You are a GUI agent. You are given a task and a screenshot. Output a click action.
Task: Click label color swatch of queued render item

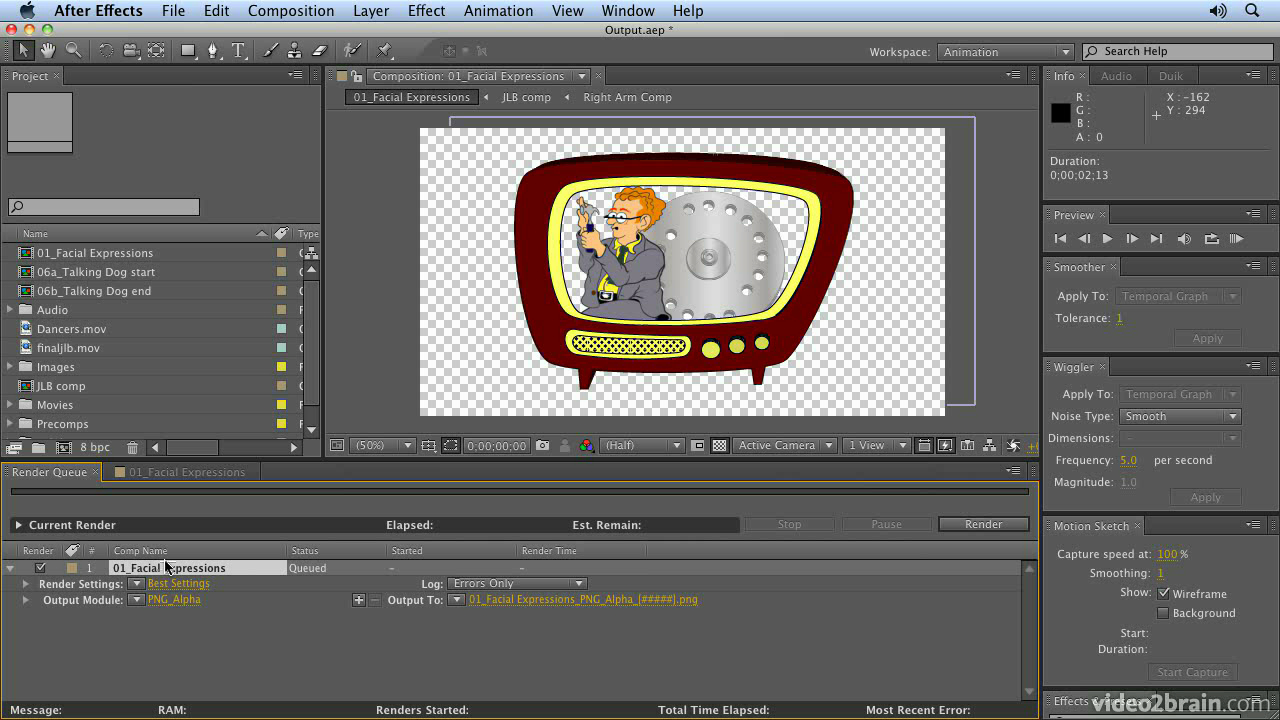tap(71, 568)
